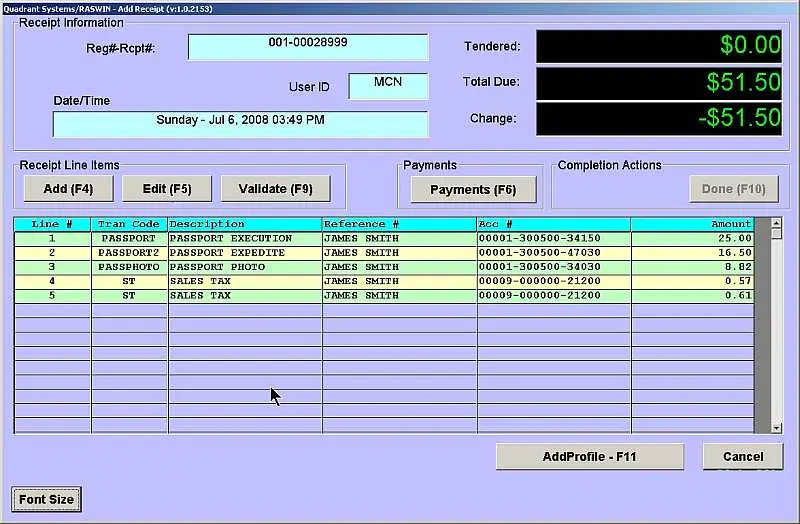The image size is (800, 524).
Task: Click account 00001-300500-34150
Action: [x=554, y=239]
